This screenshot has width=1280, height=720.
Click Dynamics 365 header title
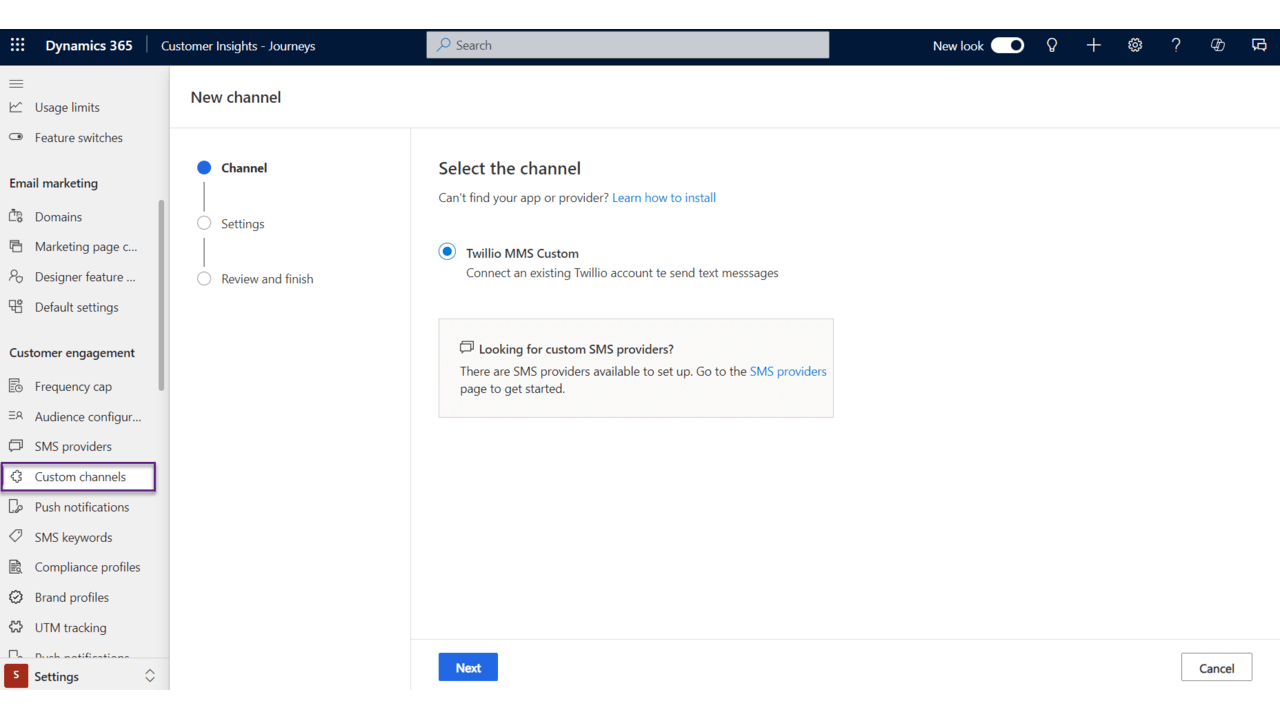point(89,45)
